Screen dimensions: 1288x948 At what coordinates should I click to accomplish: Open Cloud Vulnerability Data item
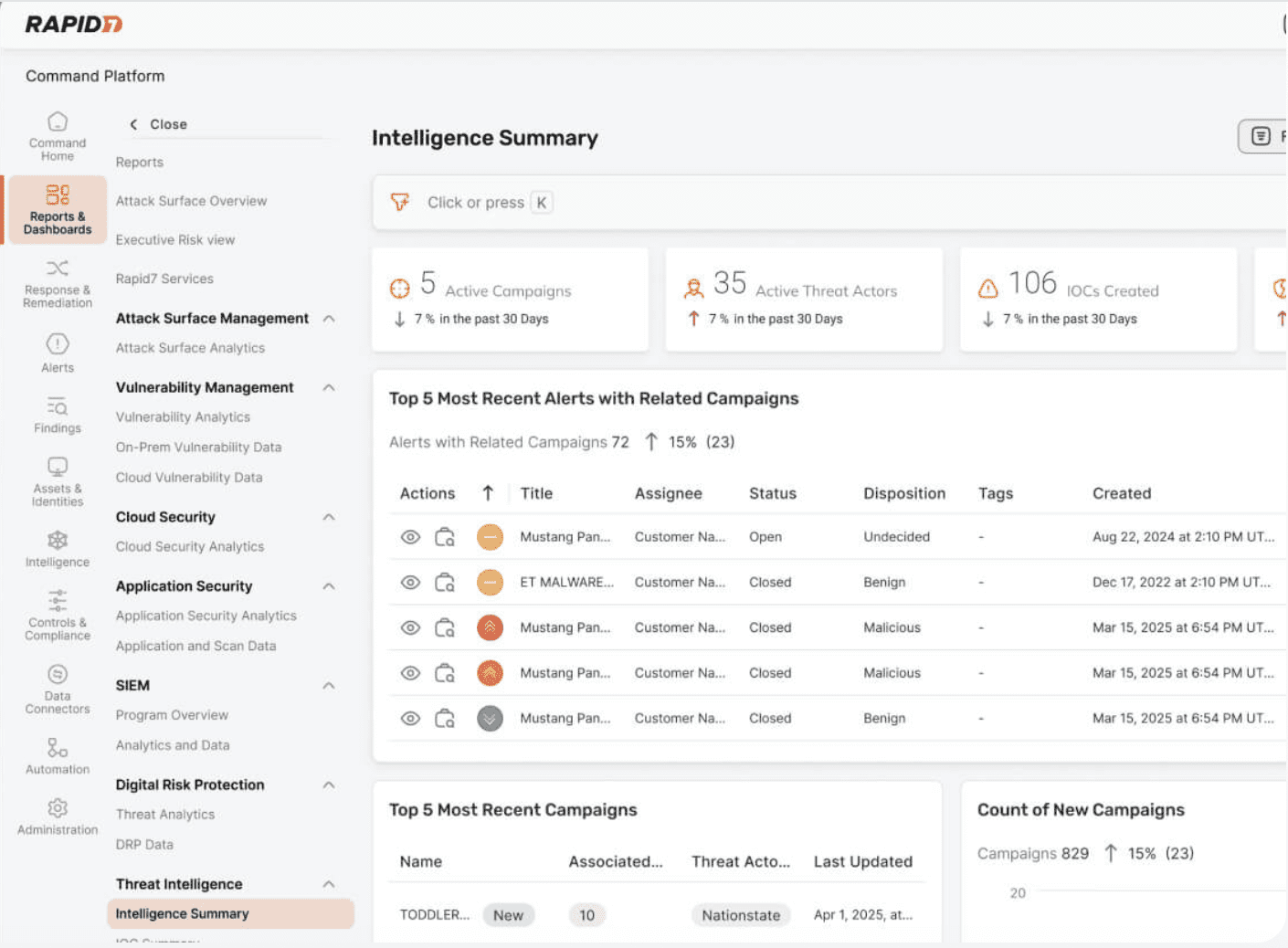tap(189, 478)
